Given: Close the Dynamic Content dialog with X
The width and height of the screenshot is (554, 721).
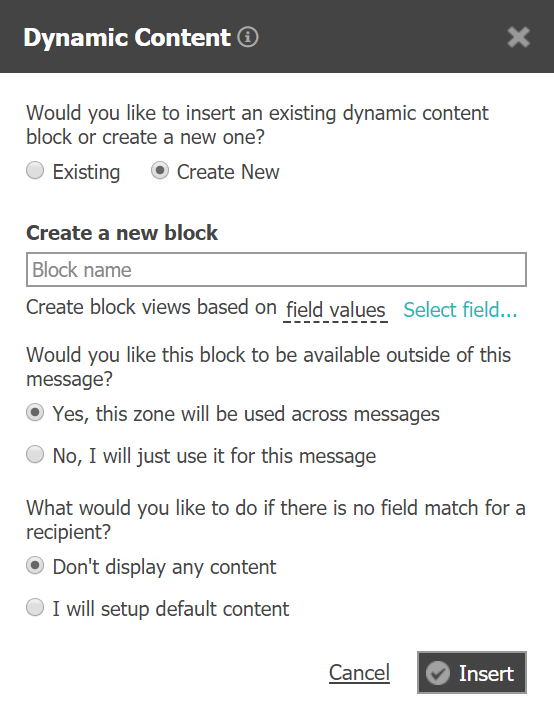Looking at the screenshot, I should 519,37.
